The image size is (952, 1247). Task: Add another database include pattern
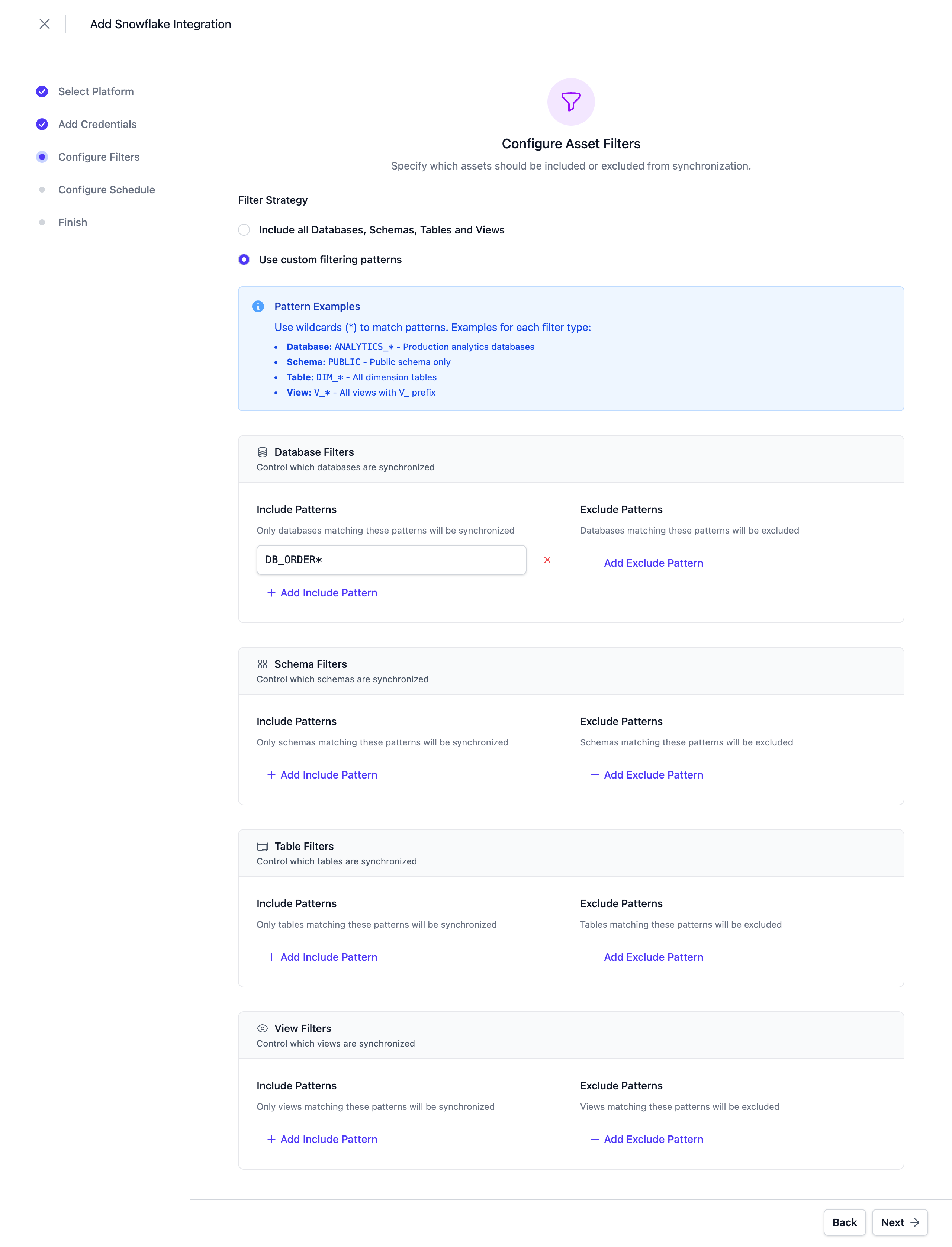[322, 593]
